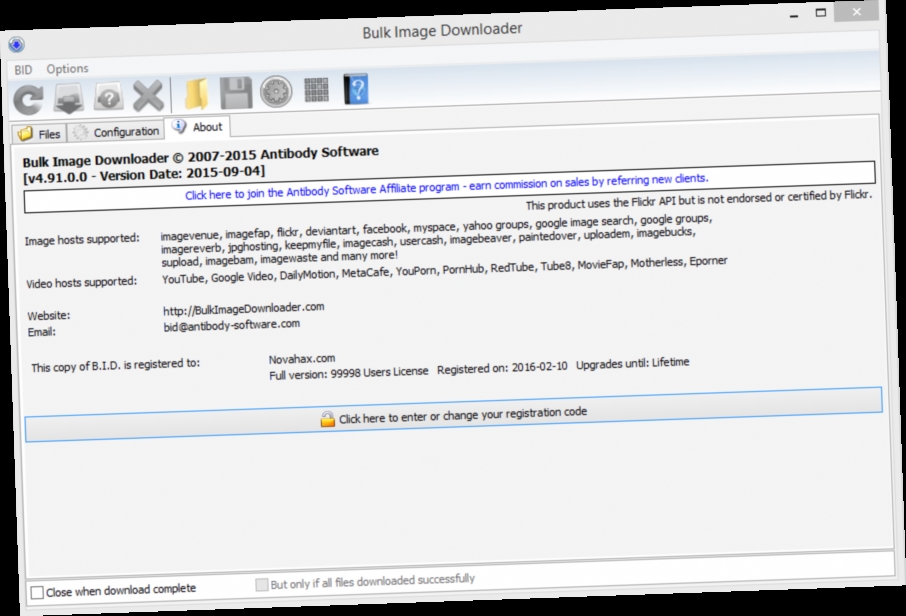Click the Upgrades until: Lifetime text
The height and width of the screenshot is (616, 906).
pyautogui.click(x=633, y=364)
